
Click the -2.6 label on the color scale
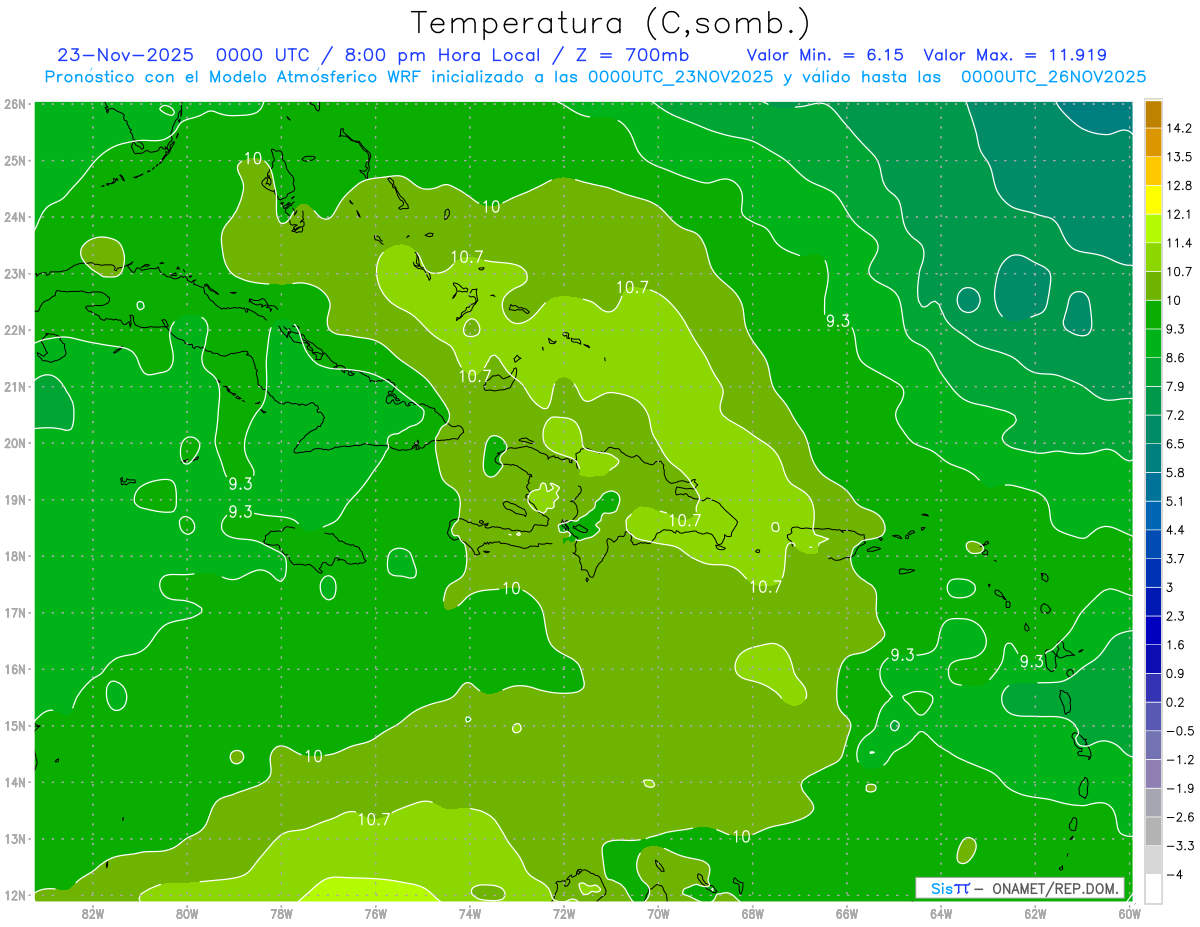pos(1179,817)
